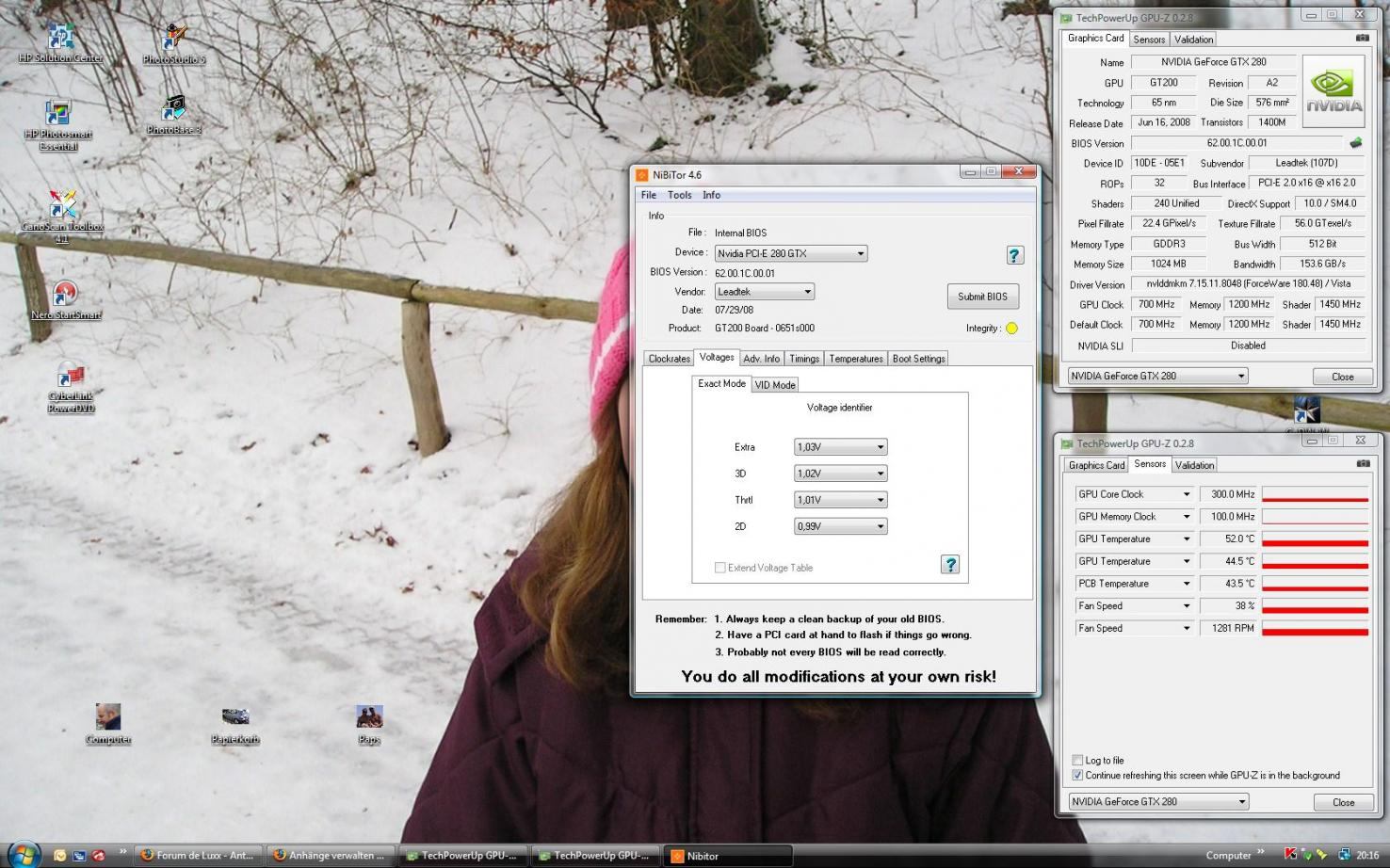Image resolution: width=1390 pixels, height=868 pixels.
Task: Open the 3D voltage dropdown
Action: pyautogui.click(x=841, y=474)
